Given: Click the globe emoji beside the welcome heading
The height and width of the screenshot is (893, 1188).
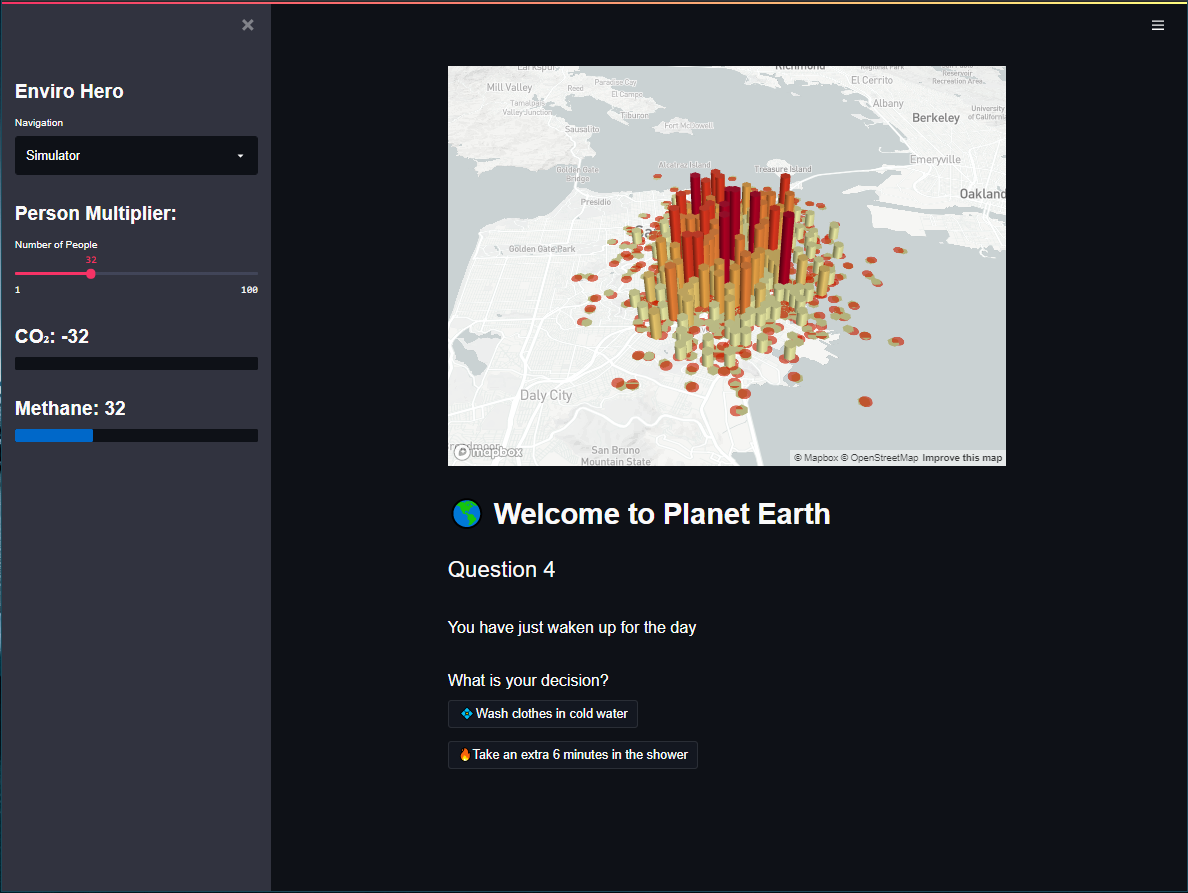Looking at the screenshot, I should coord(467,514).
